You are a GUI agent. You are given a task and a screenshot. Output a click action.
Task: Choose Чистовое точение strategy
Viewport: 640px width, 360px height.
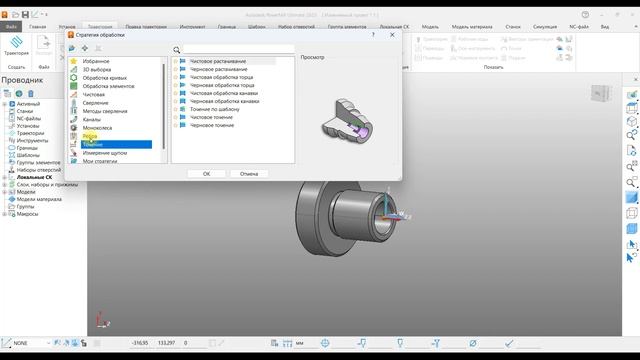(x=211, y=117)
